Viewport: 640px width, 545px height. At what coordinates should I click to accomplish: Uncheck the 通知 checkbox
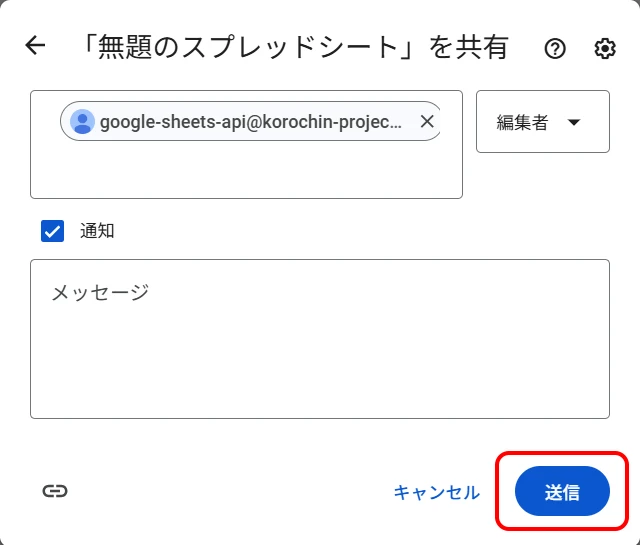coord(52,231)
